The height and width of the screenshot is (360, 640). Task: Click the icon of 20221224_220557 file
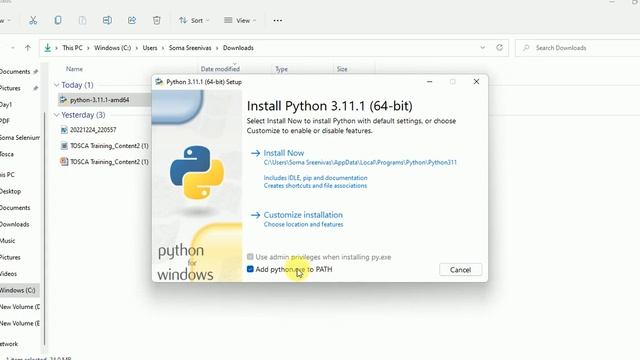64,130
